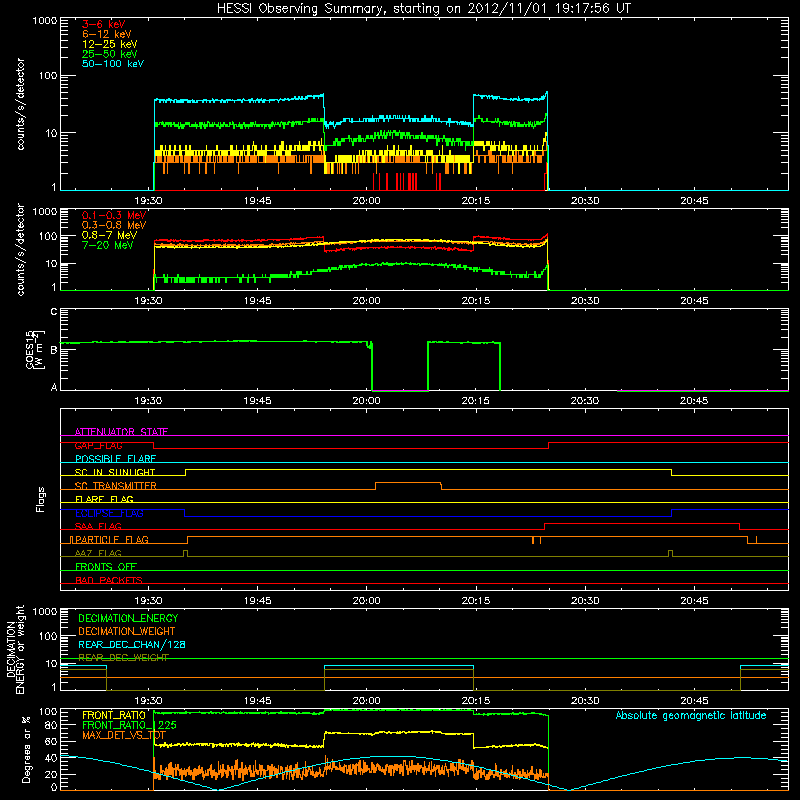This screenshot has width=800, height=800.
Task: Click the red 0.1-0.3 MeV legend label
Action: pos(114,215)
